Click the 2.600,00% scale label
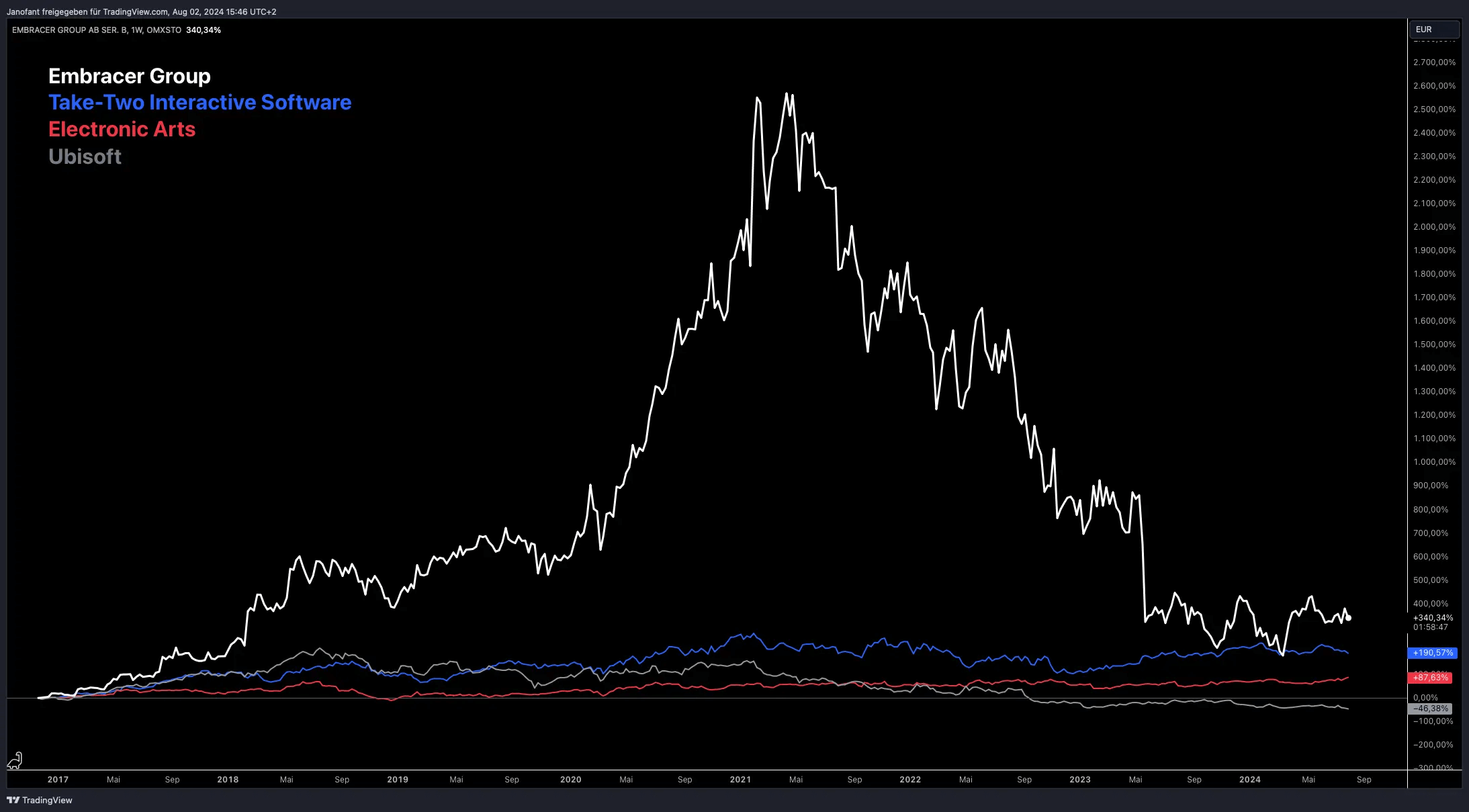Viewport: 1469px width, 812px height. 1434,86
